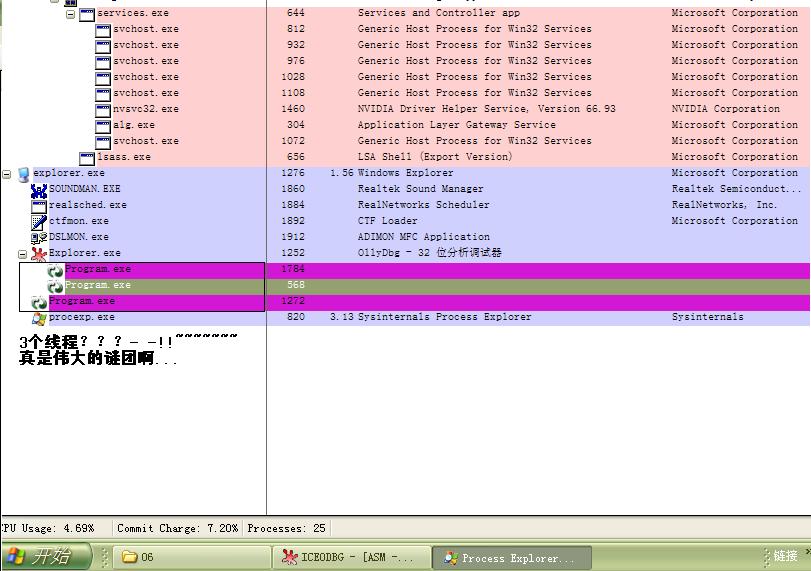This screenshot has height=571, width=811.
Task: Select the 'OllyDbg - 32 位分析调试器' description
Action: (x=429, y=253)
